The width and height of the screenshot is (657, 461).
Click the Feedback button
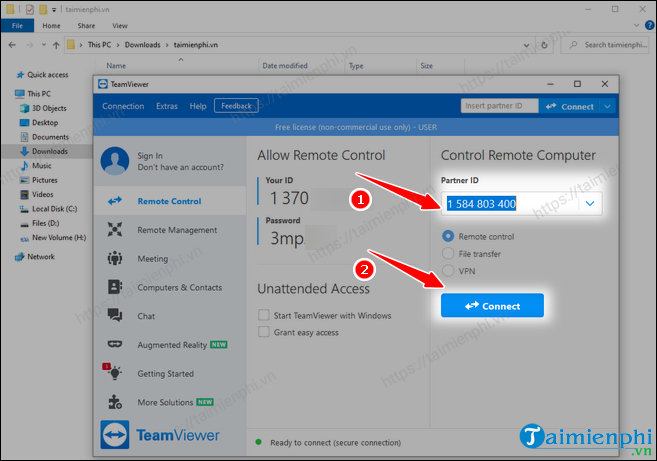coord(236,106)
